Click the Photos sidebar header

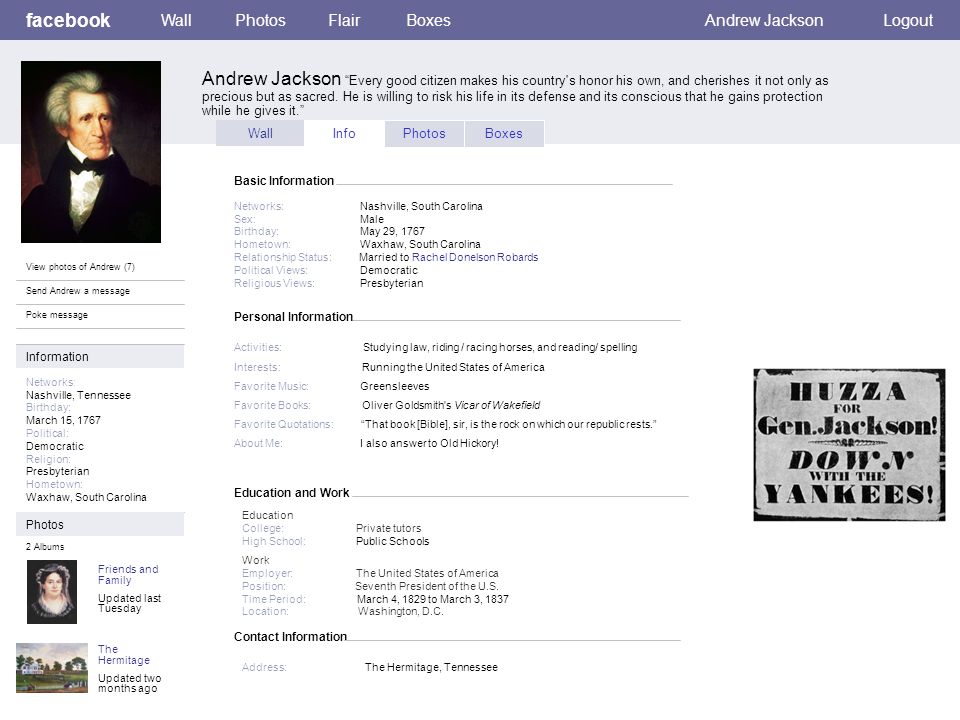(100, 524)
